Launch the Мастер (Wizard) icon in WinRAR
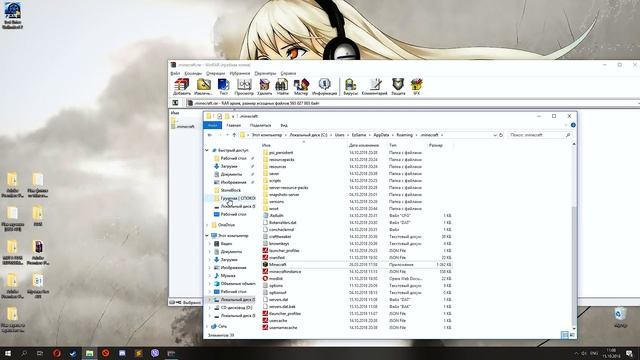The height and width of the screenshot is (360, 640). 301,87
